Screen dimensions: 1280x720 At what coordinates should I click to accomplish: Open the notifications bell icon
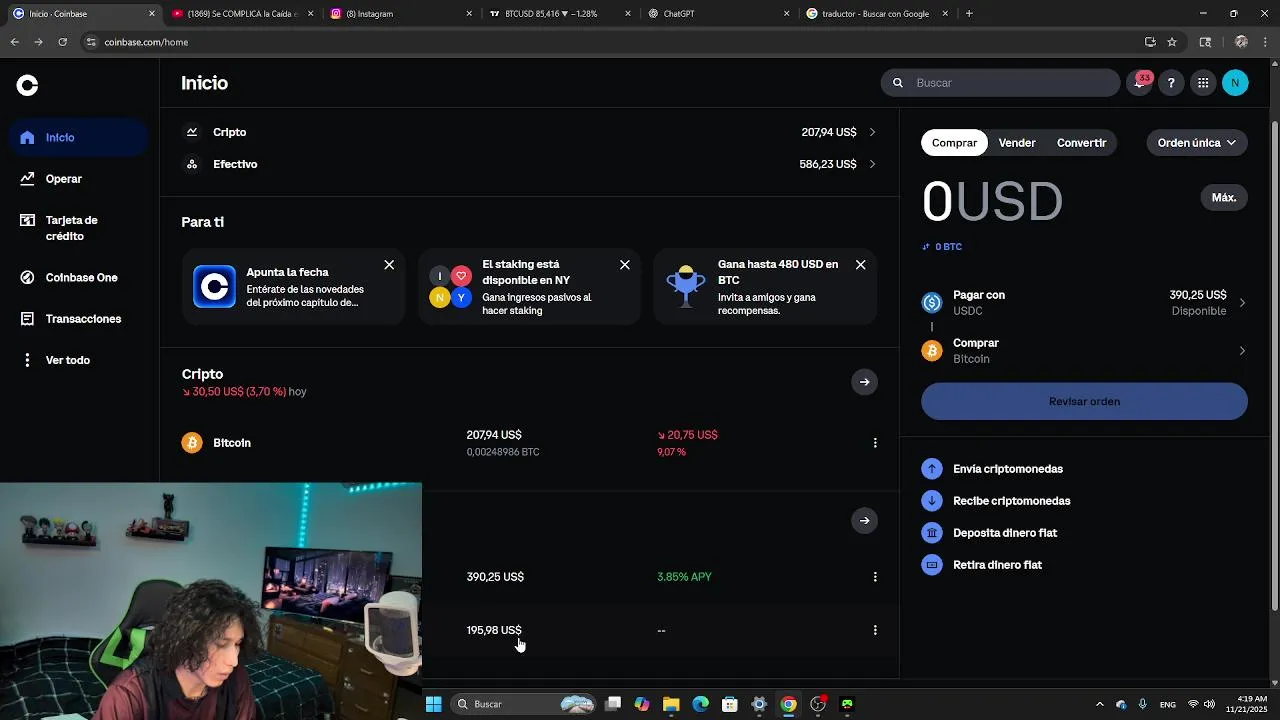coord(1140,83)
